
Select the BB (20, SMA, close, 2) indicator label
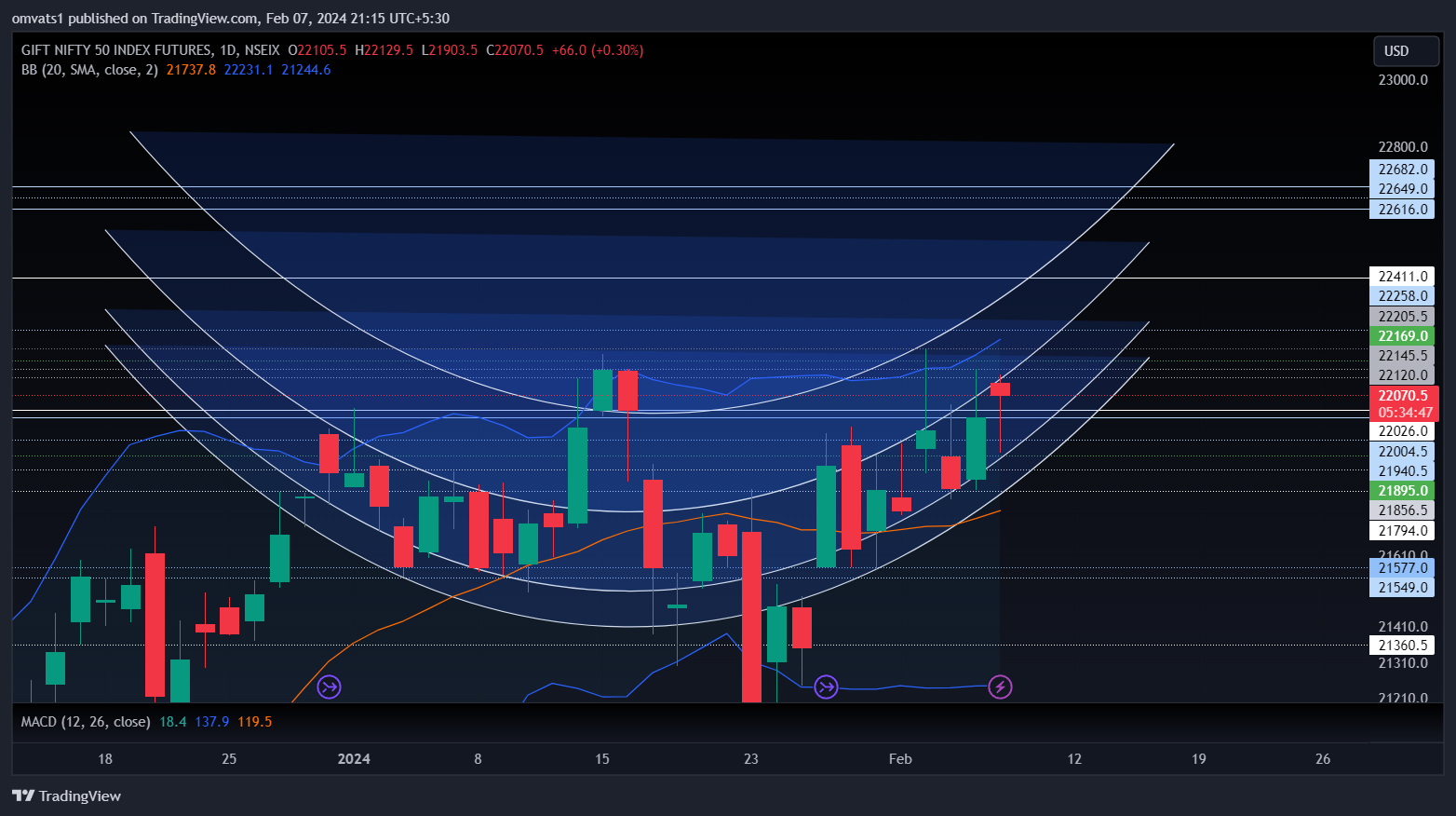(89, 70)
